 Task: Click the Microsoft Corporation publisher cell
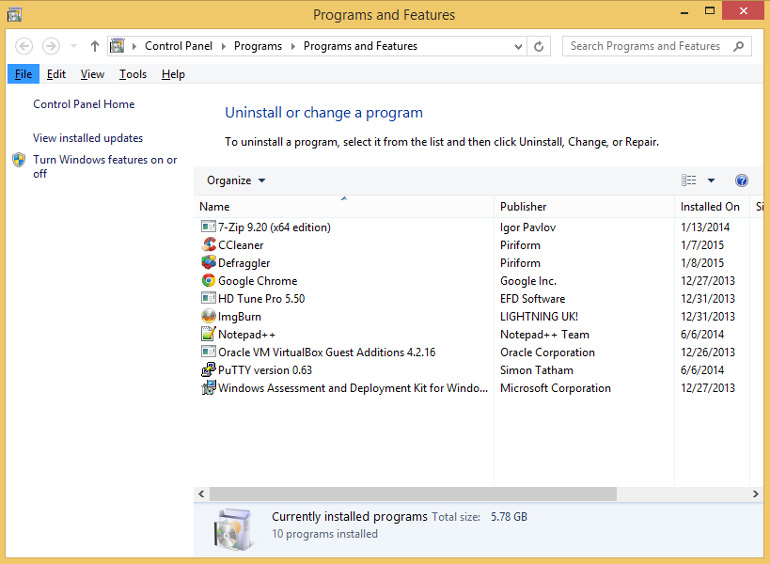pos(555,388)
